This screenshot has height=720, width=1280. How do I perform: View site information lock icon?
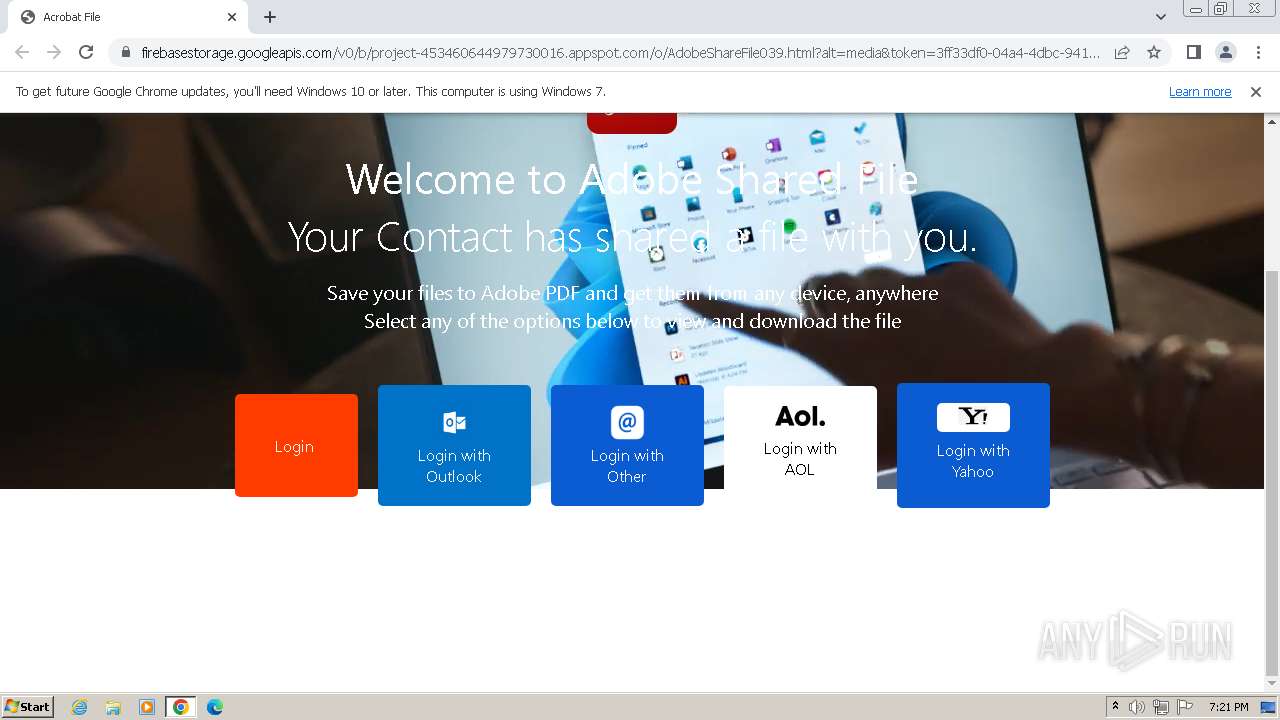[x=125, y=52]
